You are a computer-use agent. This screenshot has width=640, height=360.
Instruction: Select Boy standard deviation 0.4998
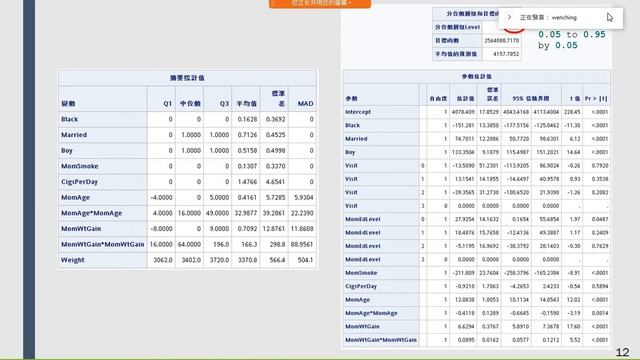[x=276, y=151]
